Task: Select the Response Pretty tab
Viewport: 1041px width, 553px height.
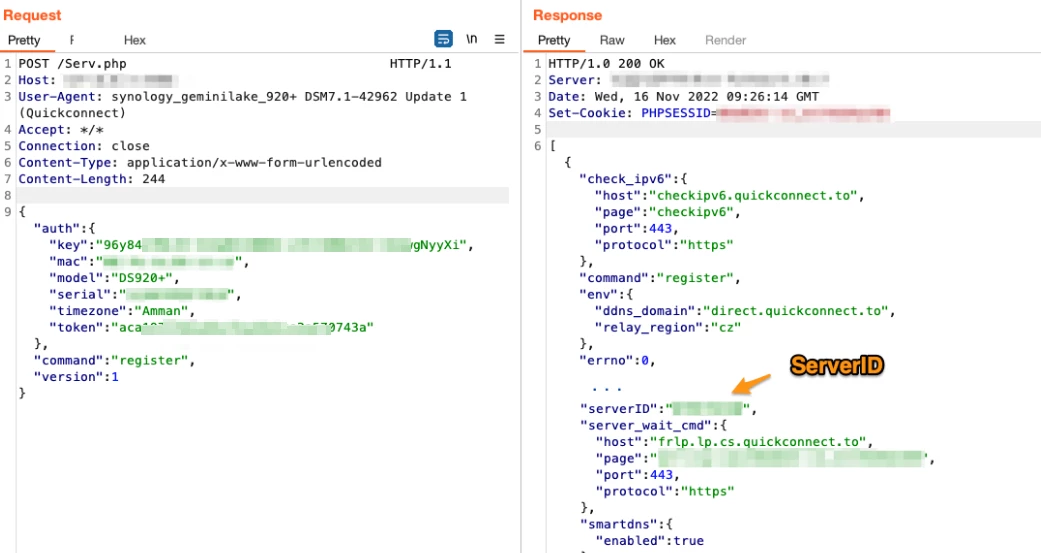Action: (x=554, y=40)
